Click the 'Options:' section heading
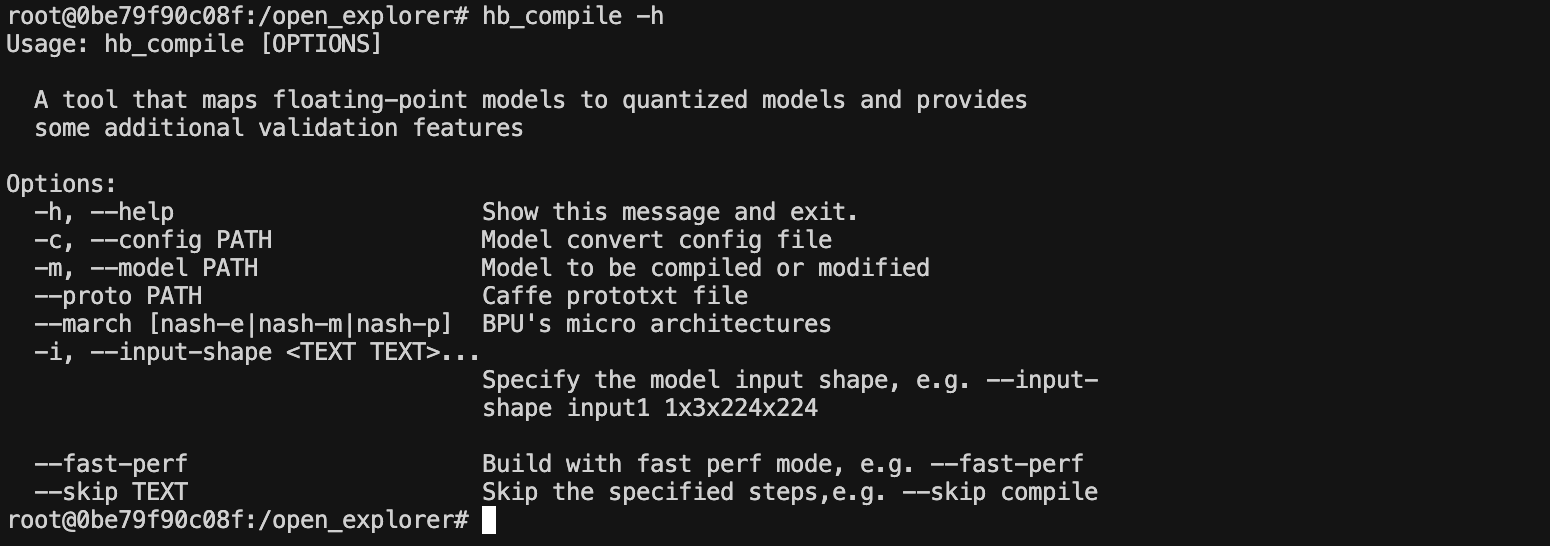1550x546 pixels. click(62, 184)
